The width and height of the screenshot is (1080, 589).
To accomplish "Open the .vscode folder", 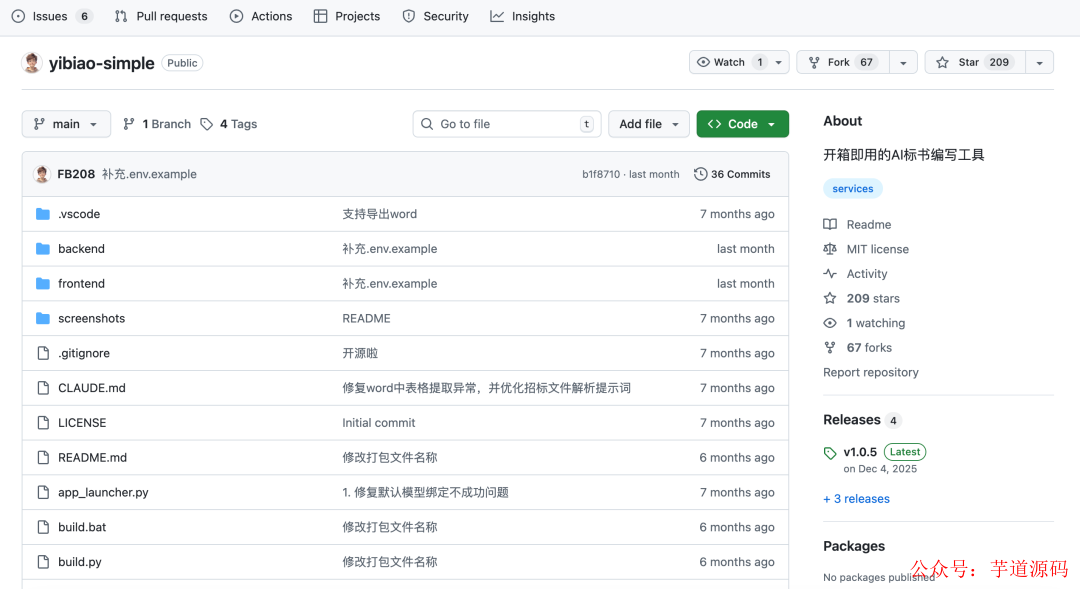I will coord(79,214).
